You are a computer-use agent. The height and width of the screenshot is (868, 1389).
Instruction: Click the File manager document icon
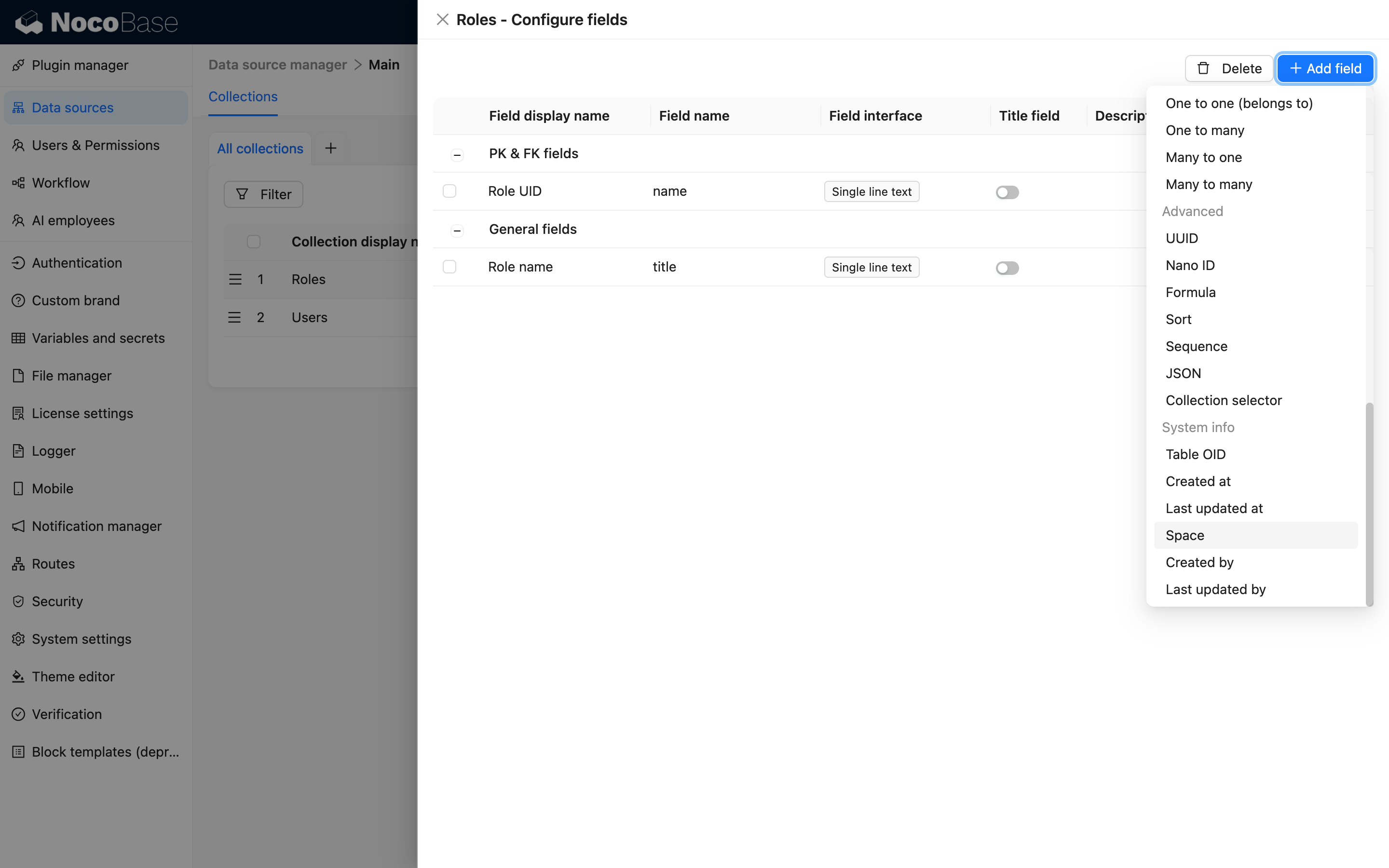[x=18, y=376]
